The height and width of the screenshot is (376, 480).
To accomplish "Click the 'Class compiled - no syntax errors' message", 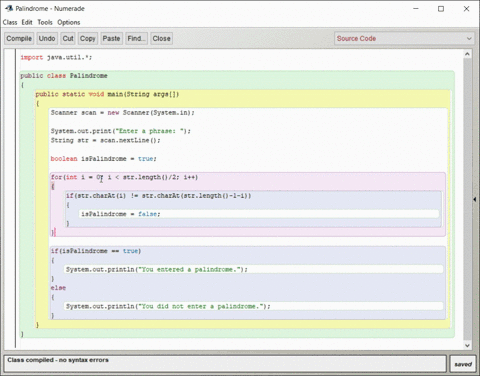I will (x=58, y=360).
